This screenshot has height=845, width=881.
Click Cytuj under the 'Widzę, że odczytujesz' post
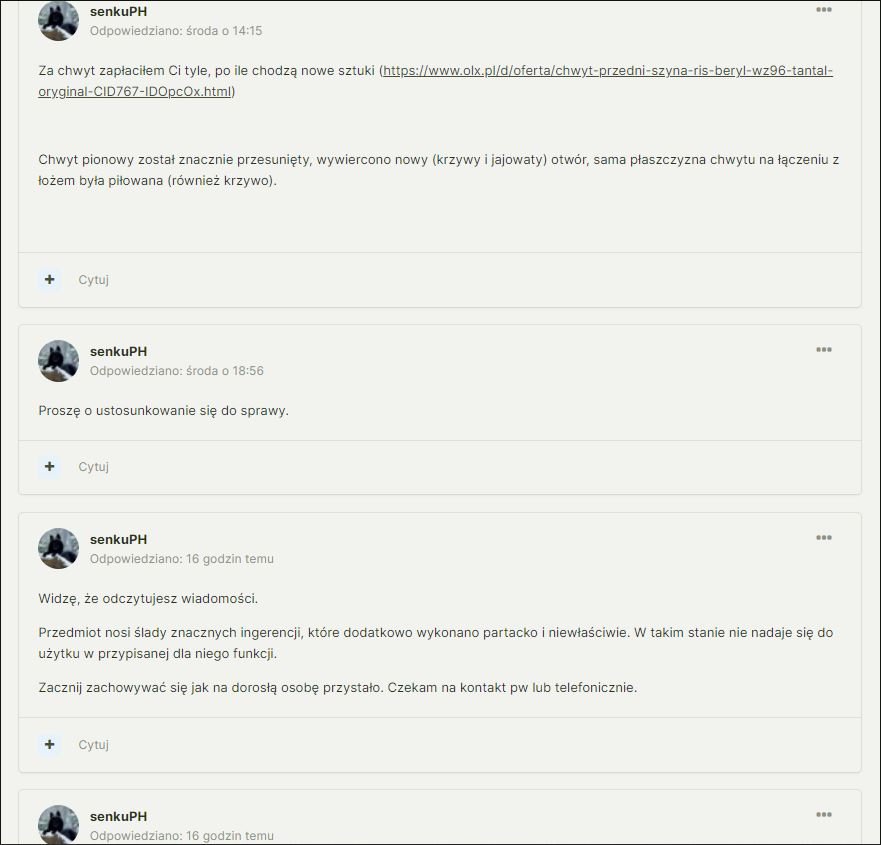point(93,744)
